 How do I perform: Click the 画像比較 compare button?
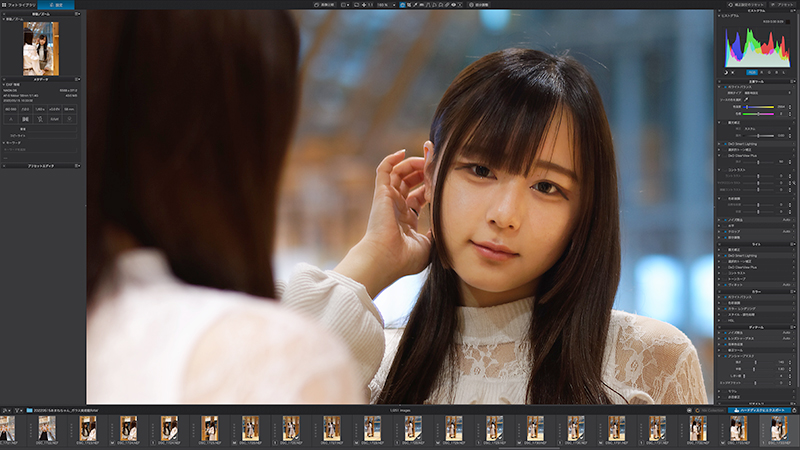pyautogui.click(x=324, y=5)
